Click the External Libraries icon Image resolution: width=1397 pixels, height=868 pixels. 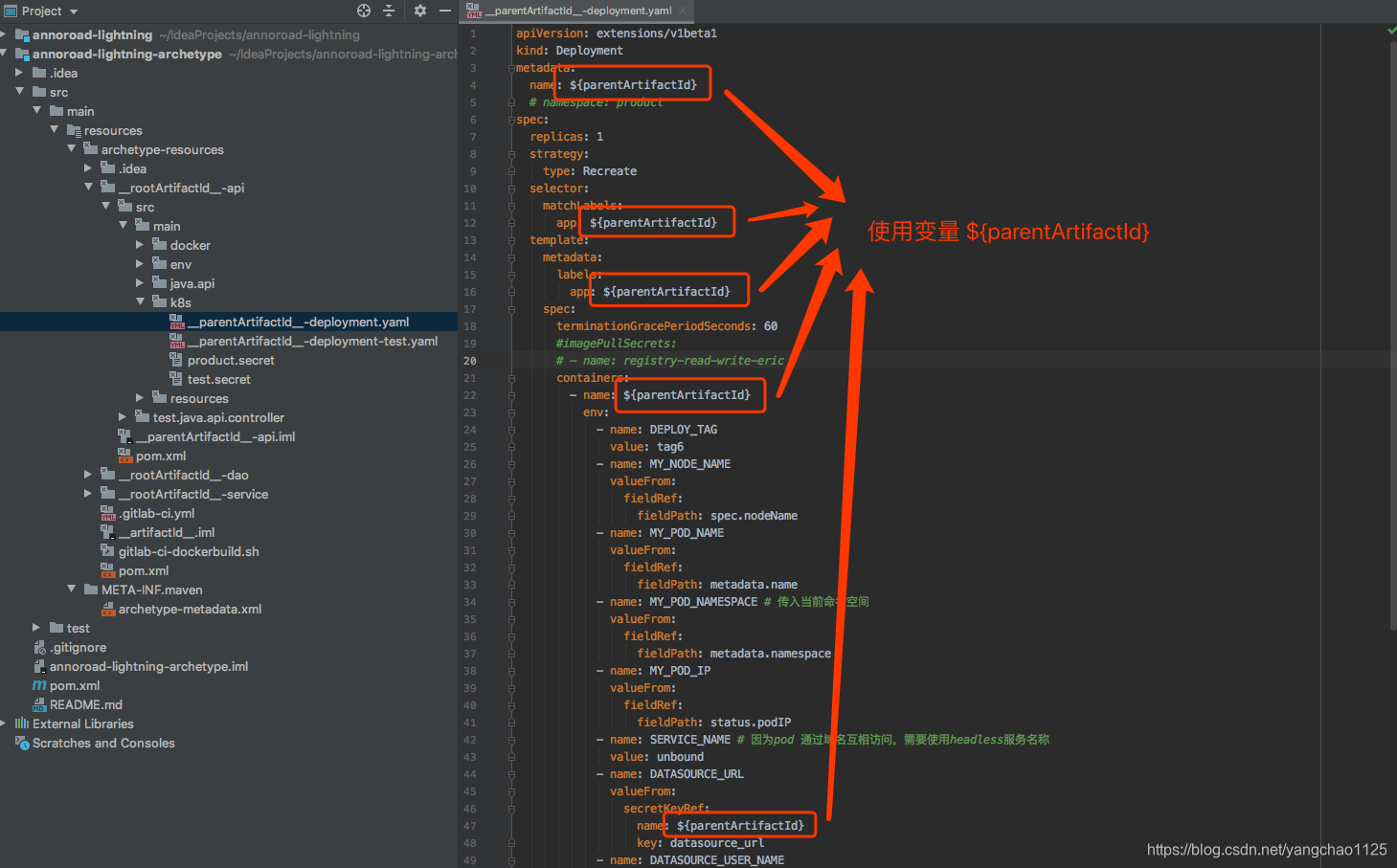tap(22, 723)
